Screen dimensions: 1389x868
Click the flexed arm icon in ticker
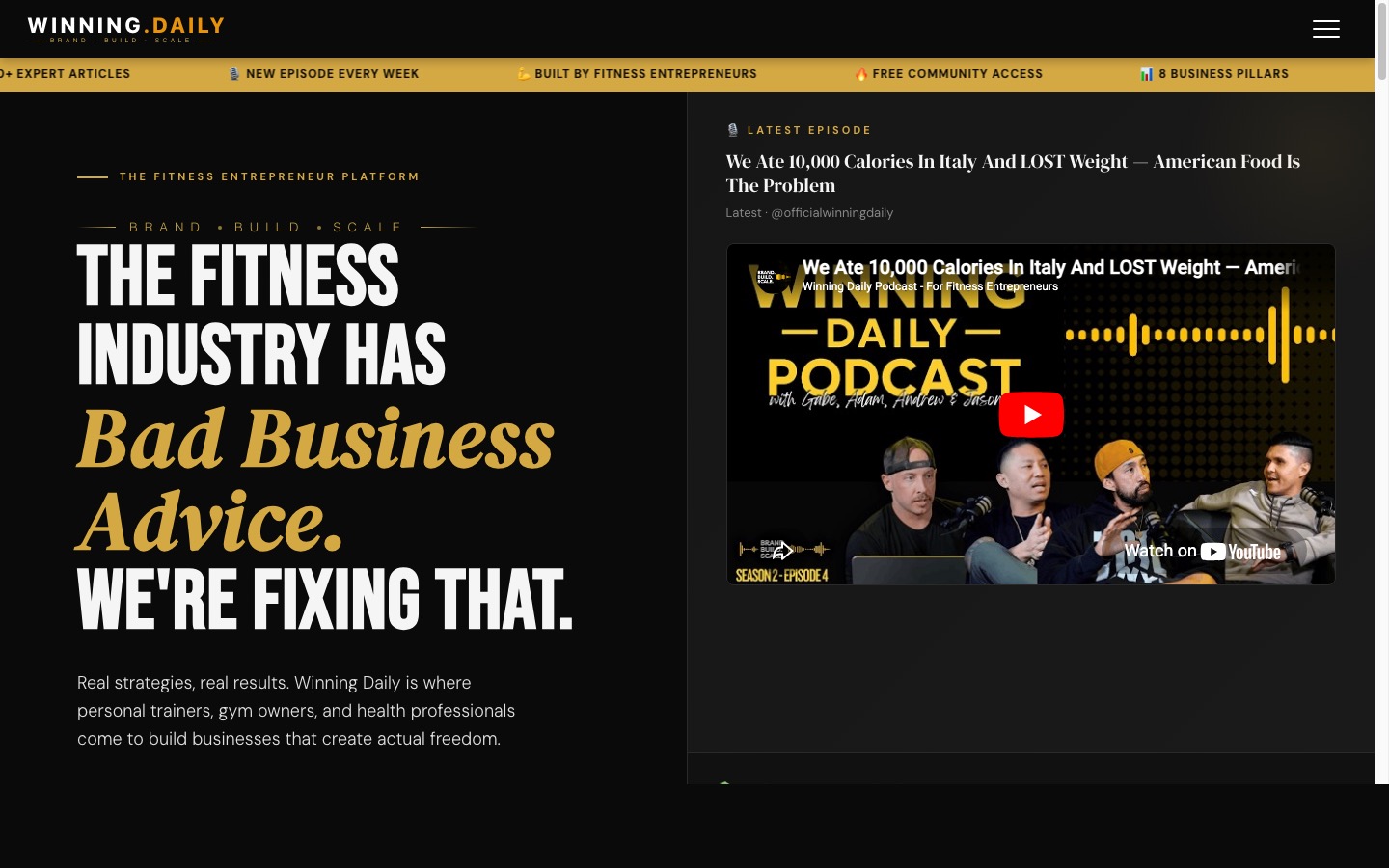[x=524, y=74]
